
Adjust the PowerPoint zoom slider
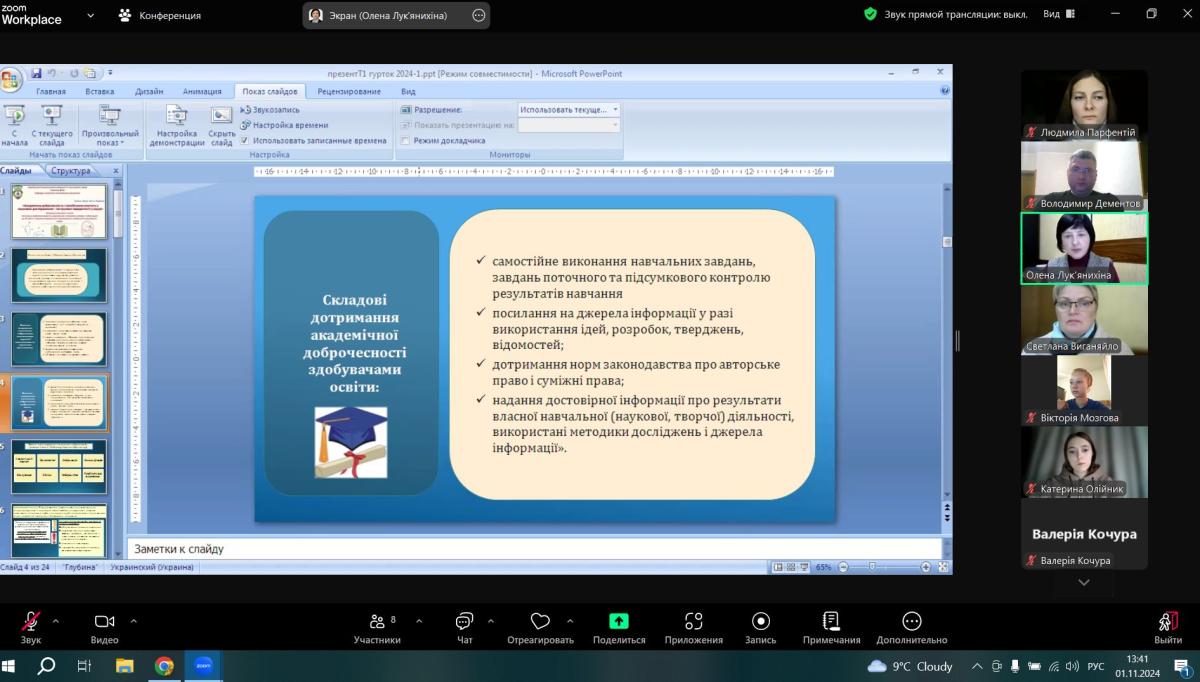[872, 567]
